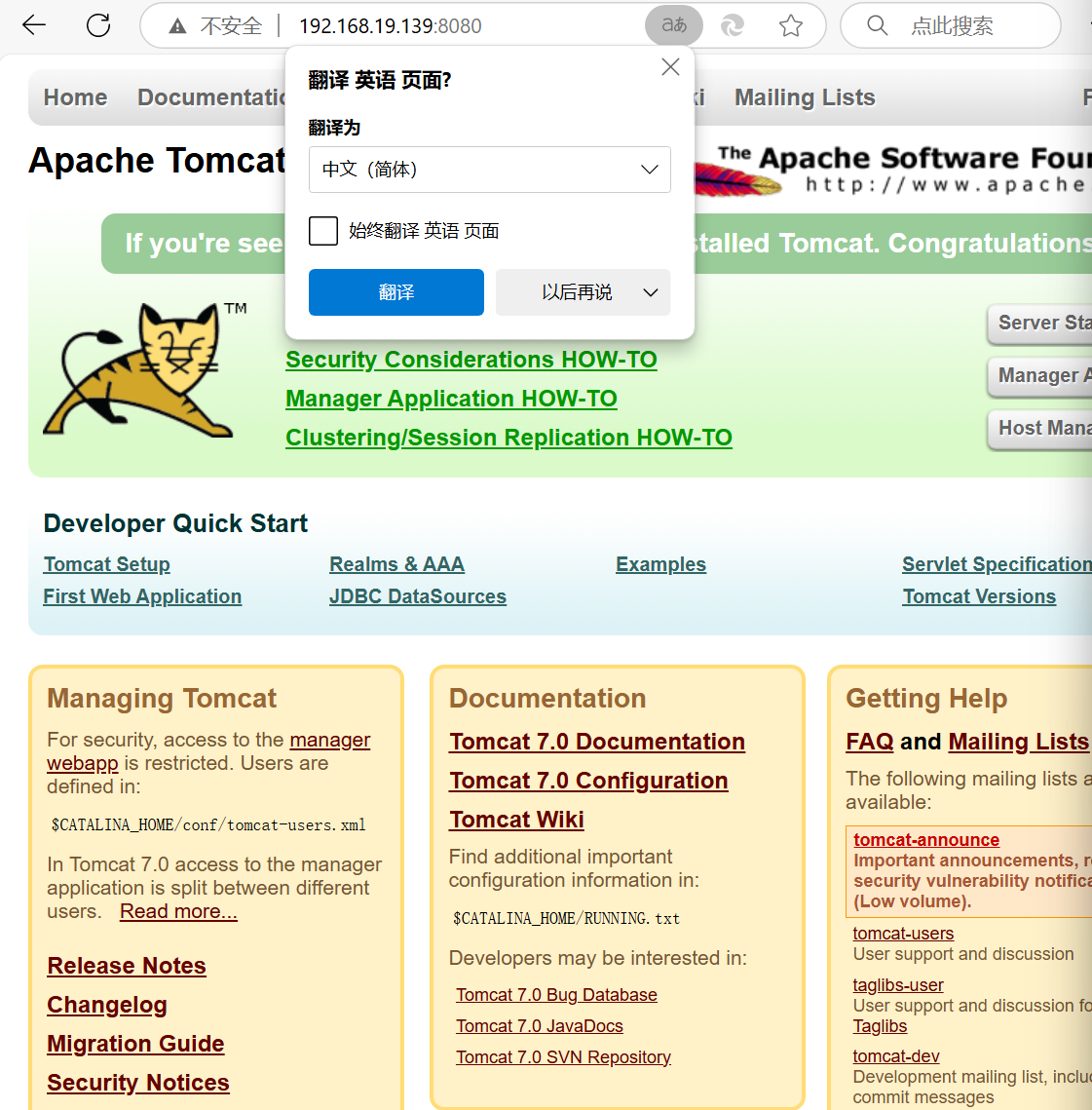Open the Mailing Lists nav item
The width and height of the screenshot is (1092, 1110).
click(805, 97)
